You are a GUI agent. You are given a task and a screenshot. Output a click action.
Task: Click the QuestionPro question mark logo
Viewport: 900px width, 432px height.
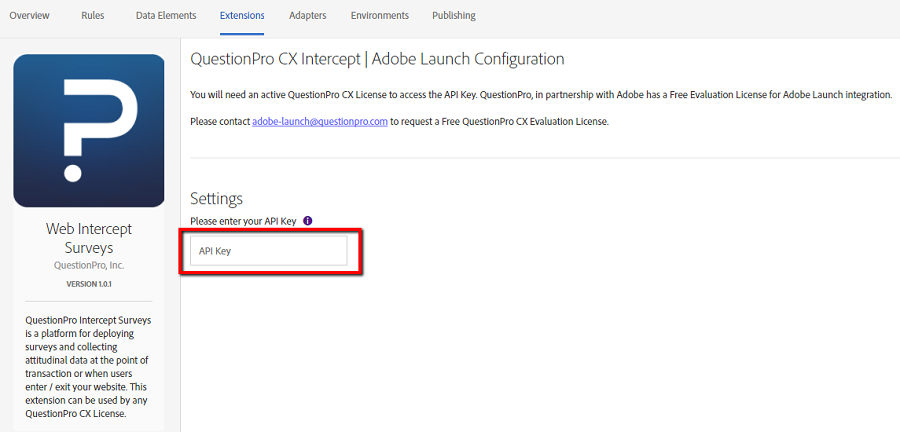pyautogui.click(x=89, y=130)
